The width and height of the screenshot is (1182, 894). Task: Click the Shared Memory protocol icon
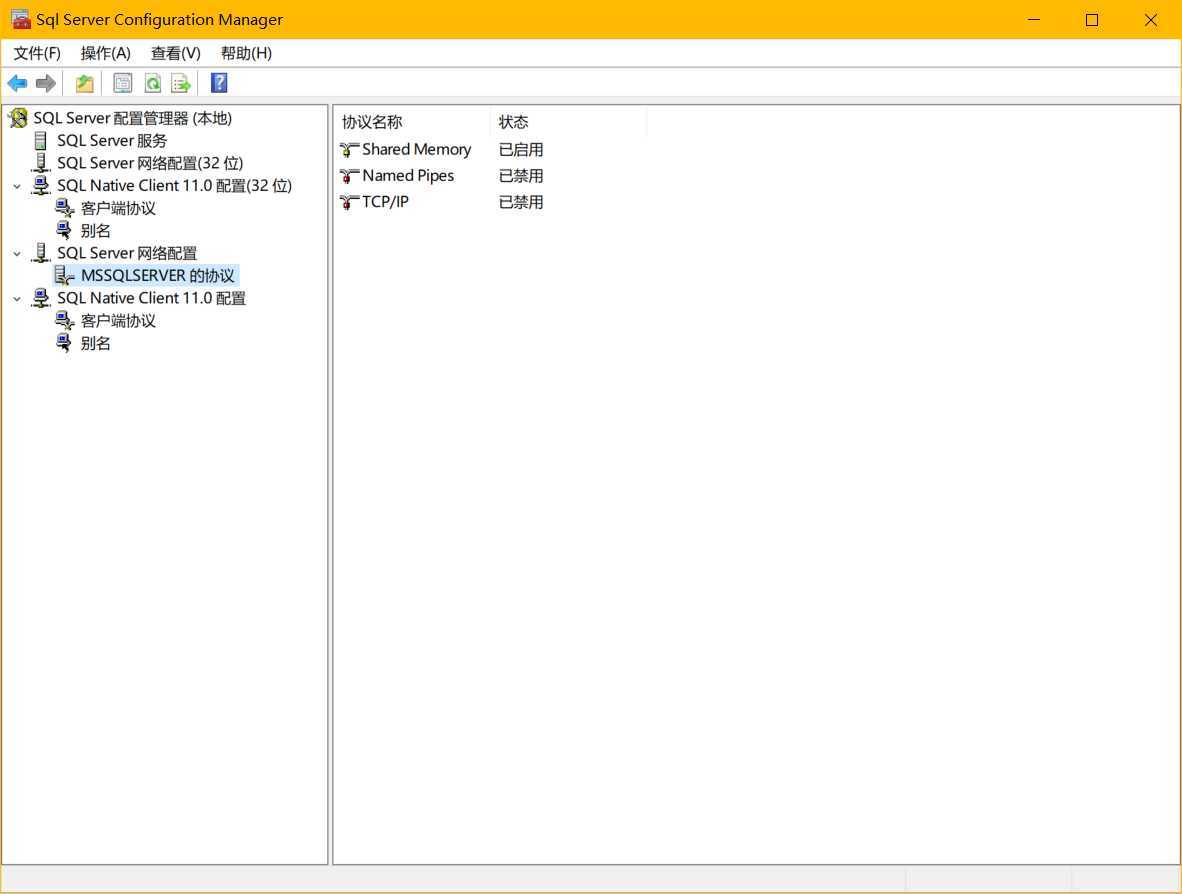(x=349, y=150)
